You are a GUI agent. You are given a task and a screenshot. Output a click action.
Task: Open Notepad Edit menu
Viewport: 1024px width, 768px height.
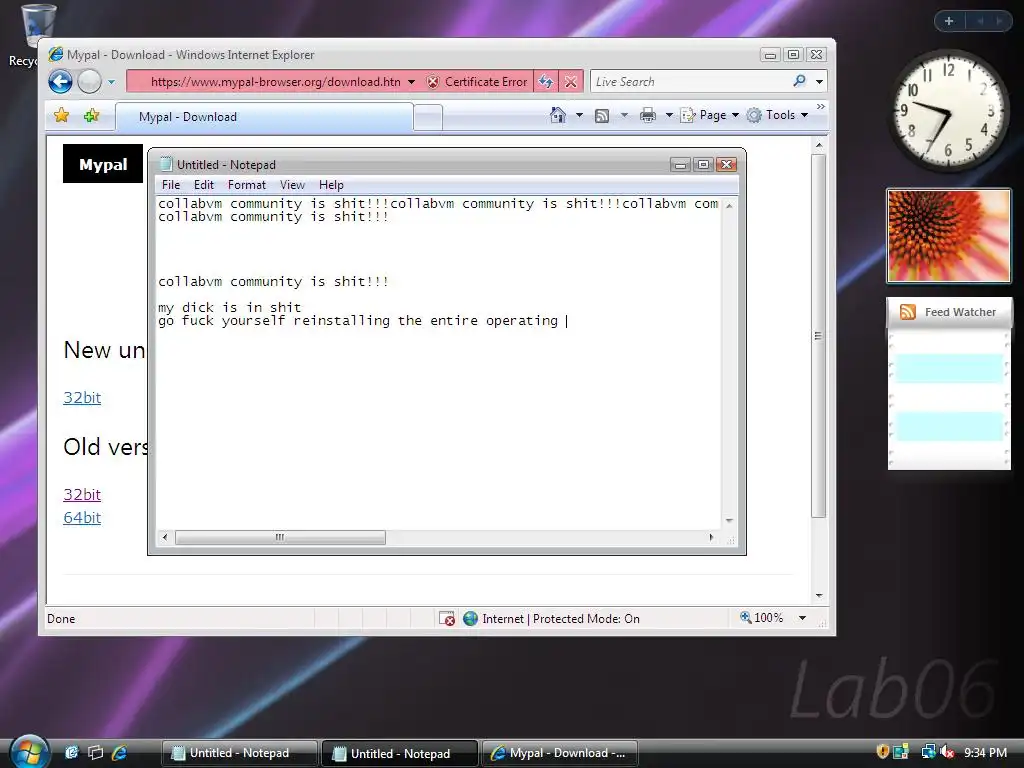pos(204,185)
